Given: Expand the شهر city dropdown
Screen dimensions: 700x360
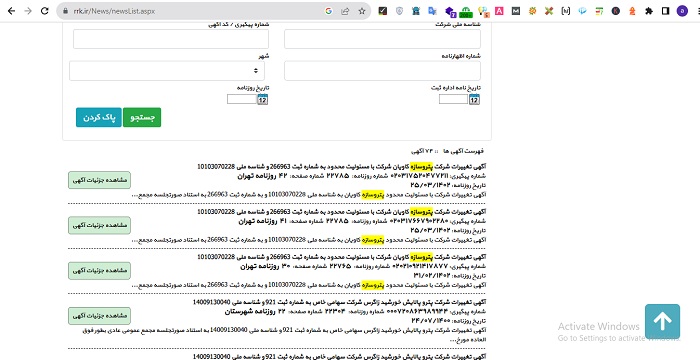Looking at the screenshot, I should tap(167, 71).
